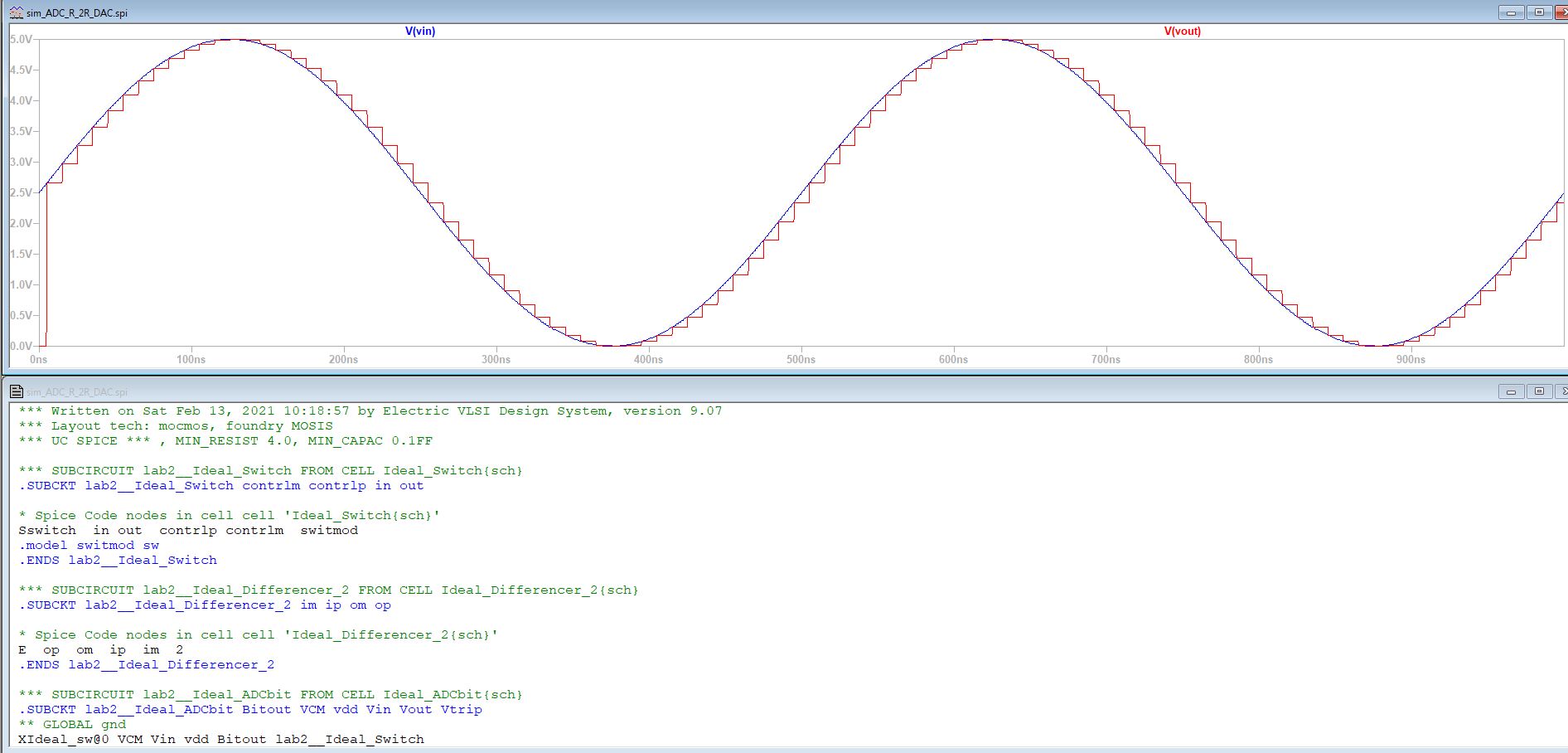Restore the netlist editor window size
Viewport: 1568px width, 753px height.
click(x=1539, y=391)
